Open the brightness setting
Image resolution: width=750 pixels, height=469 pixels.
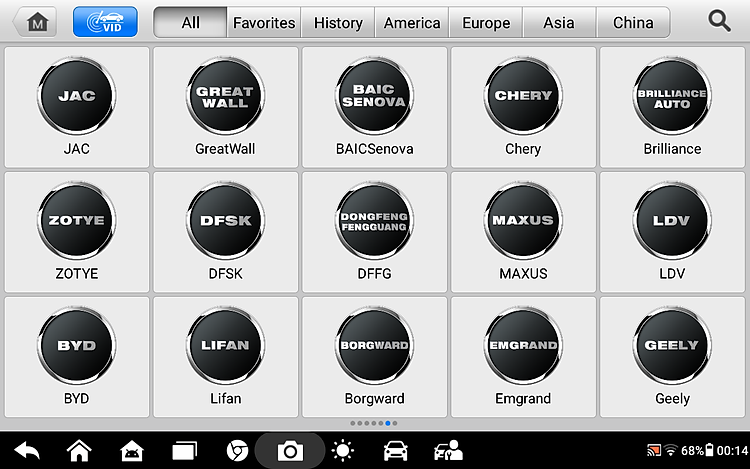pos(342,451)
